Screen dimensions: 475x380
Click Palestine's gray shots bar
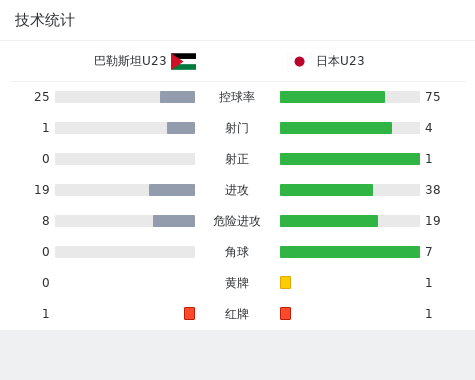(x=181, y=128)
